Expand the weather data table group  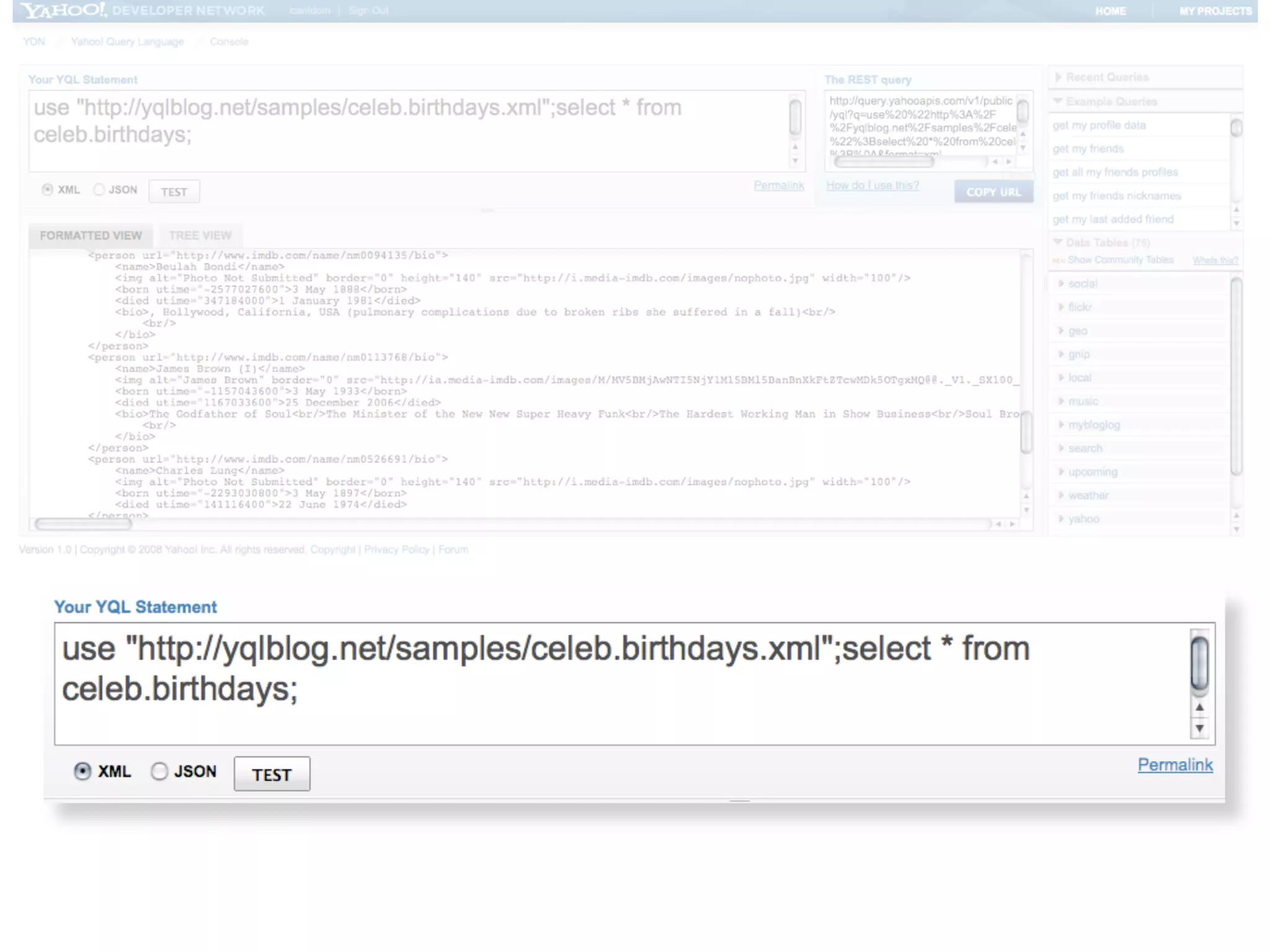click(x=1083, y=495)
